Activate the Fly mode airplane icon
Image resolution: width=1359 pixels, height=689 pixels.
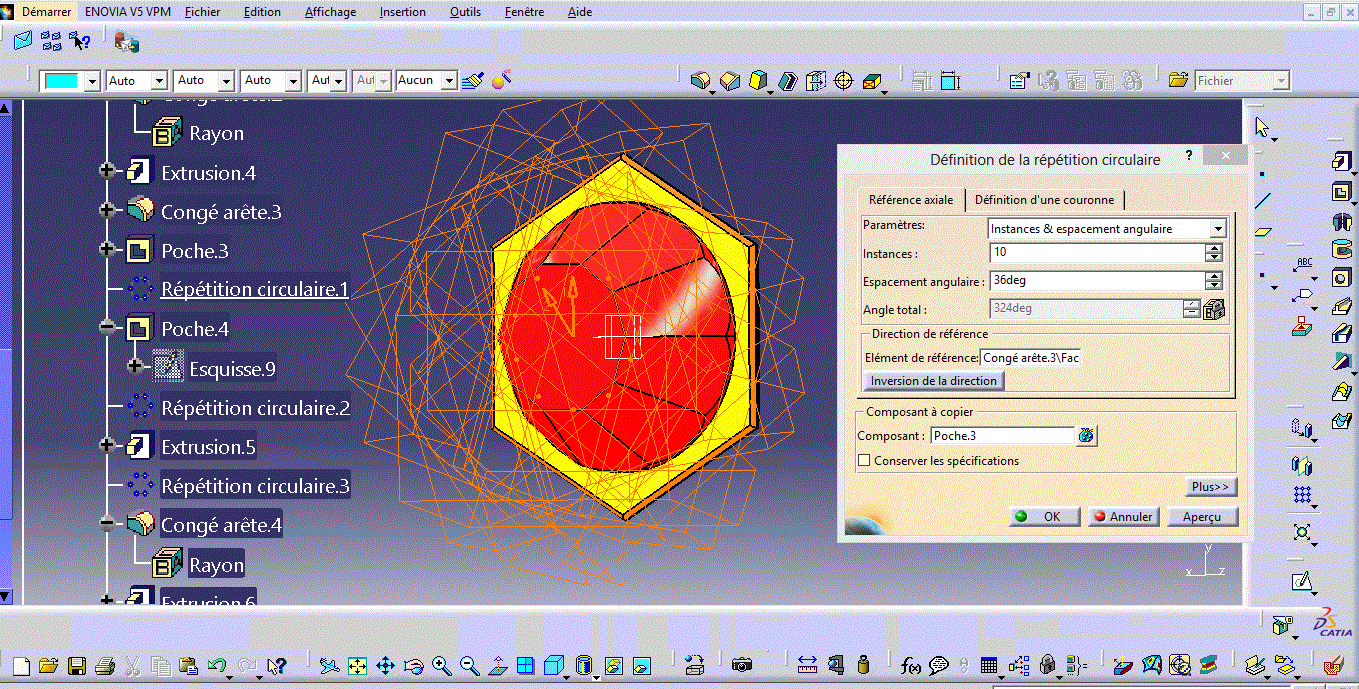point(329,665)
